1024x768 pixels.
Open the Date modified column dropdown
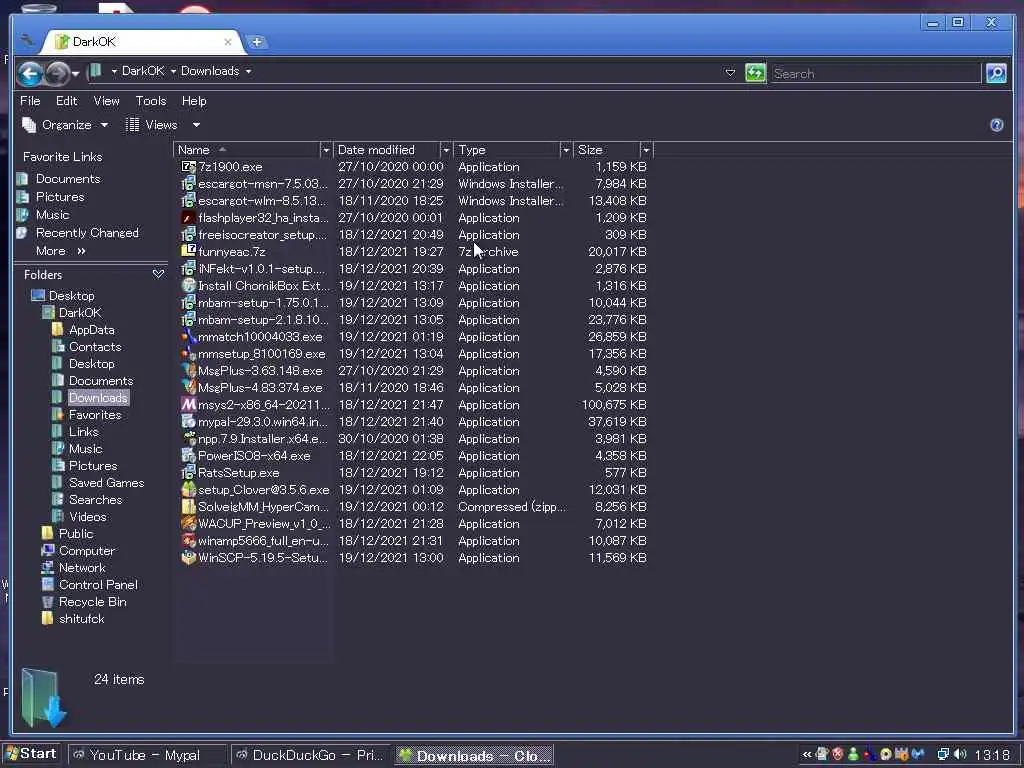(x=446, y=150)
